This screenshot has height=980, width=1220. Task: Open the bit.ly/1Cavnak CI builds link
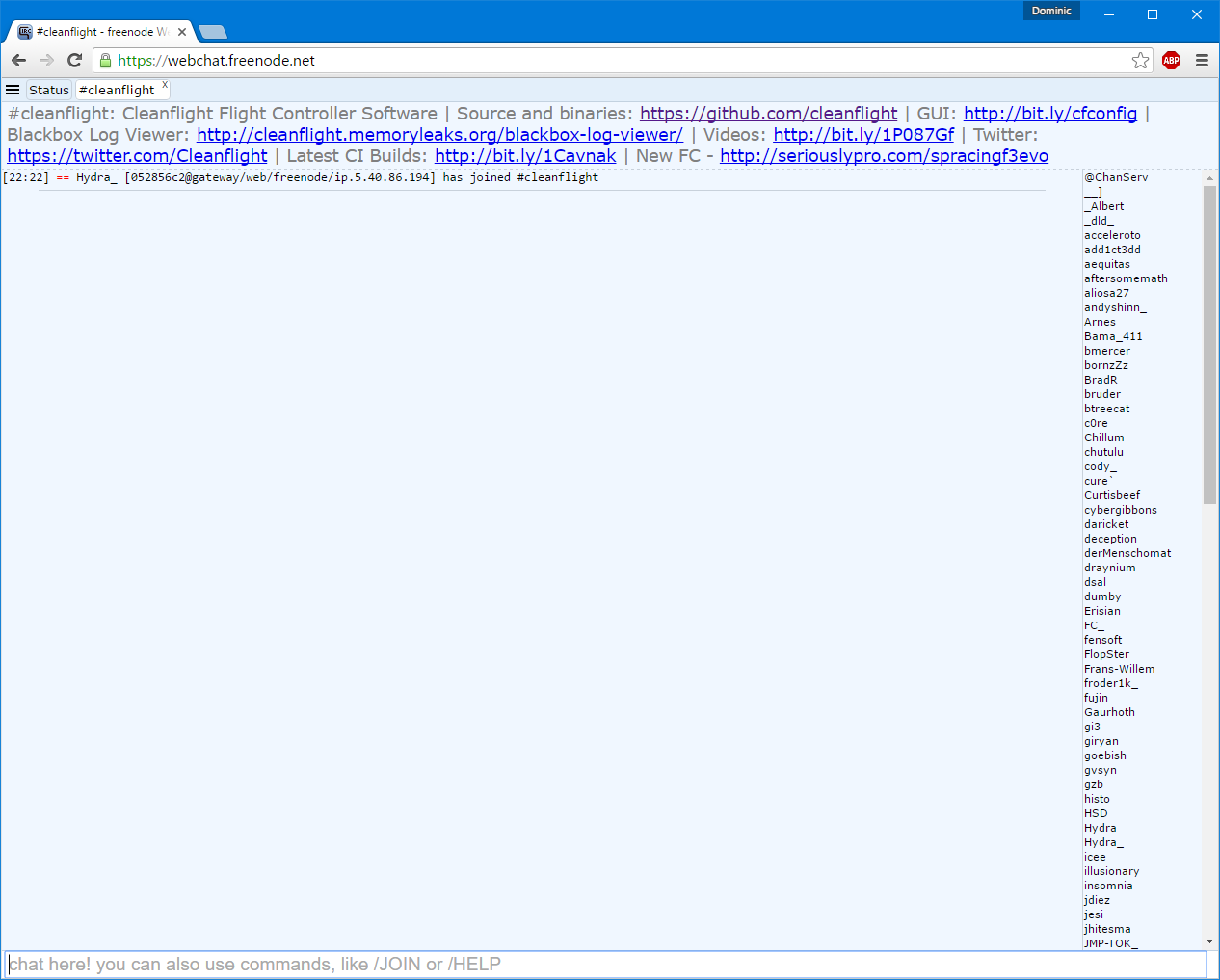pyautogui.click(x=525, y=156)
